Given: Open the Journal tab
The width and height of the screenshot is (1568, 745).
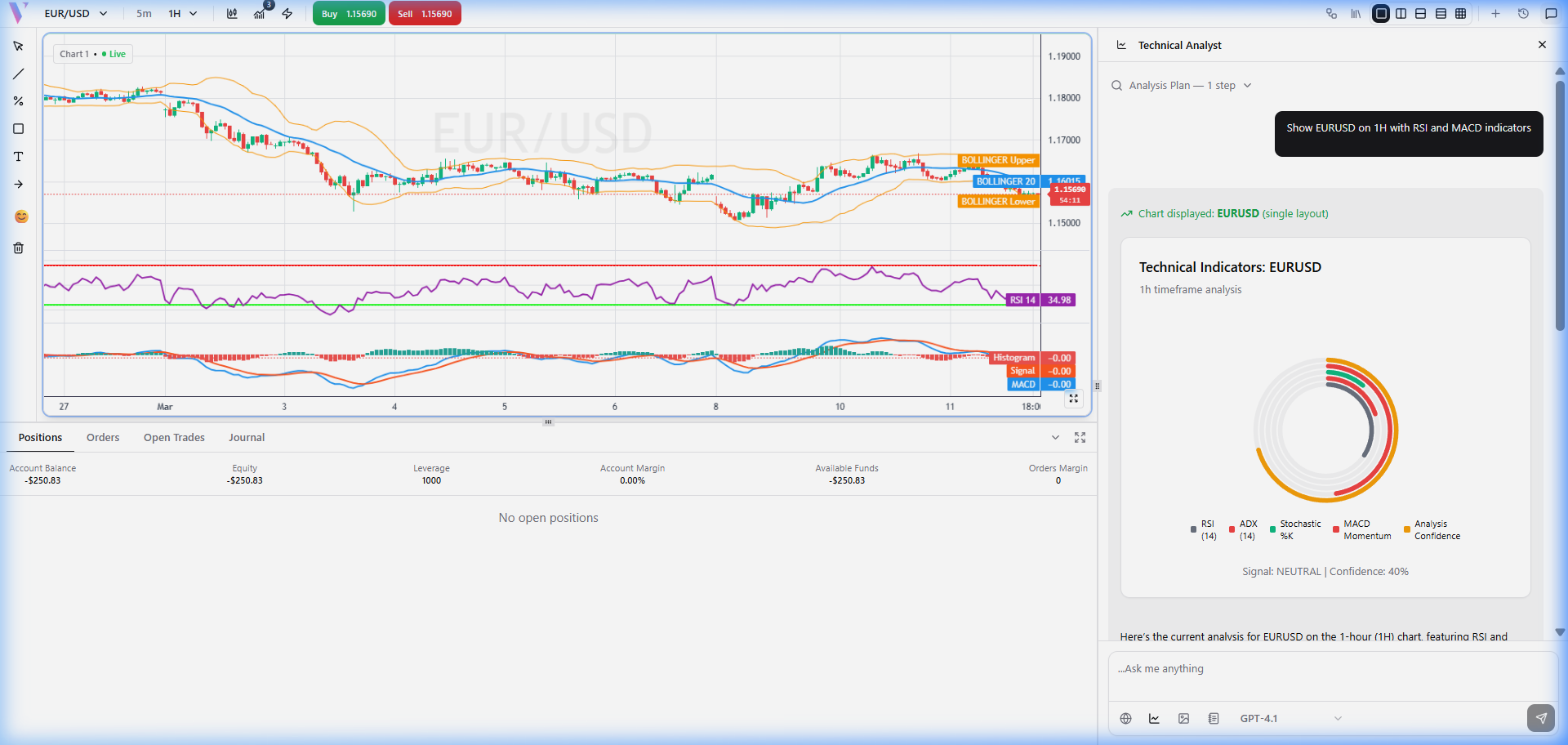Looking at the screenshot, I should tap(247, 438).
